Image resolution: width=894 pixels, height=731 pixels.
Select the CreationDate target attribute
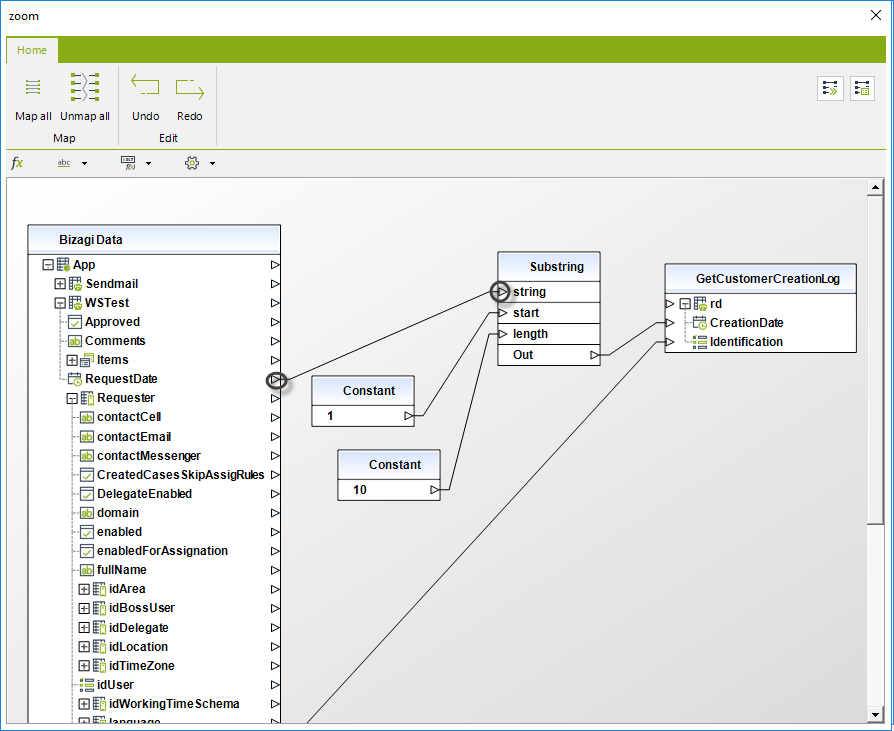click(x=746, y=323)
